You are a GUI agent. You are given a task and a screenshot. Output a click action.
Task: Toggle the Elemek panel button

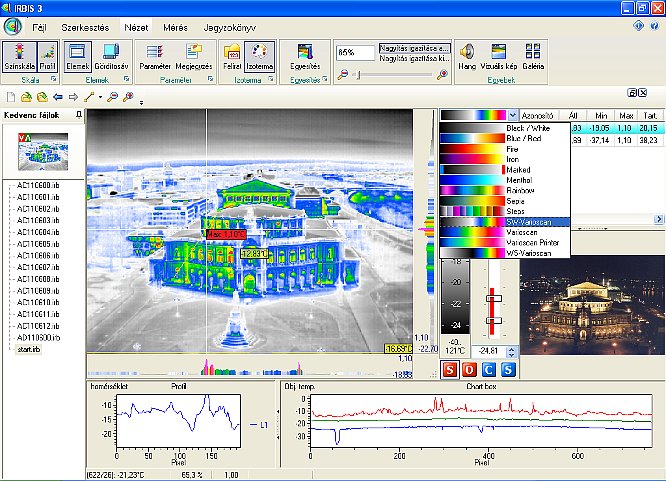click(77, 57)
